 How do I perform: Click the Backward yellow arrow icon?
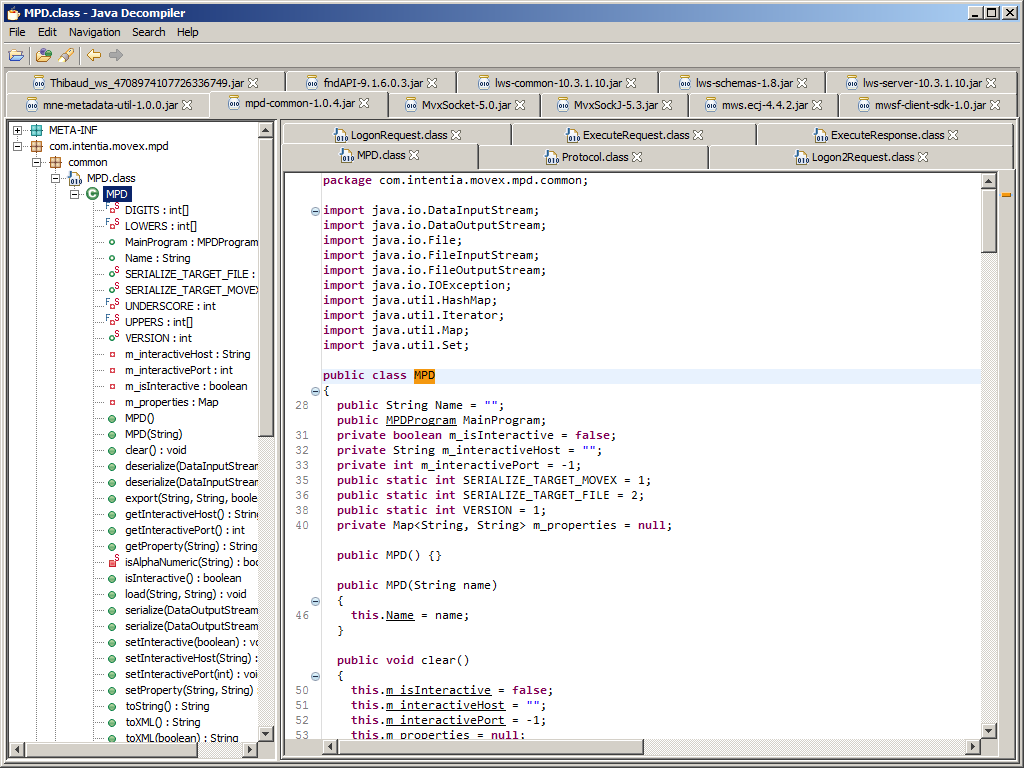point(94,55)
